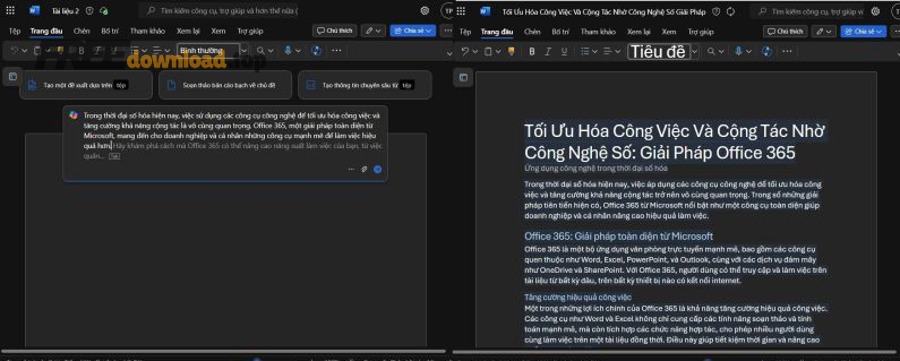Click Dictate microphone in right window
Viewport: 900px width, 361px height.
pos(739,51)
